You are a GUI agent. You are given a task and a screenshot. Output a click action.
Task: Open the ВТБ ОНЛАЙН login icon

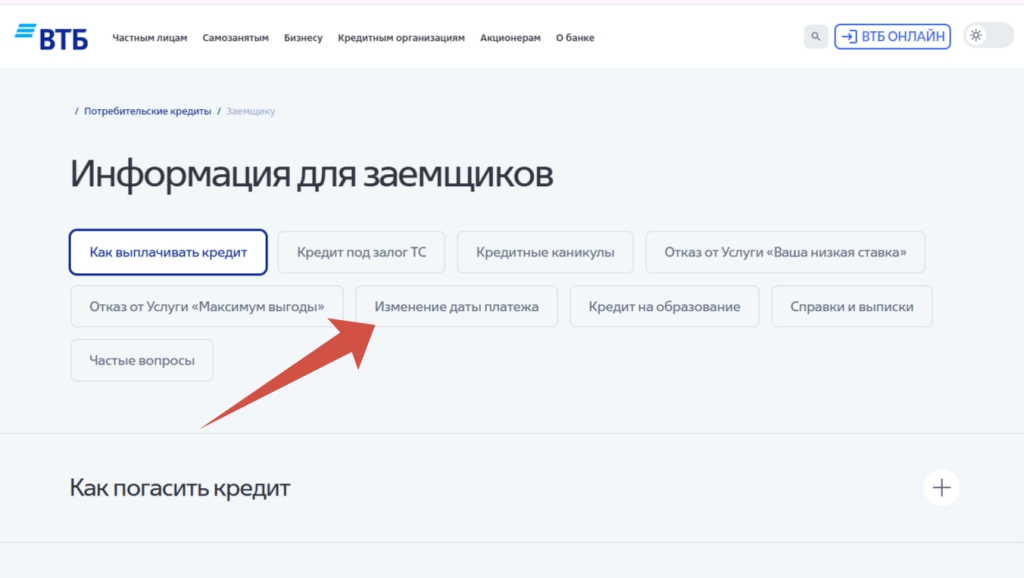point(891,36)
